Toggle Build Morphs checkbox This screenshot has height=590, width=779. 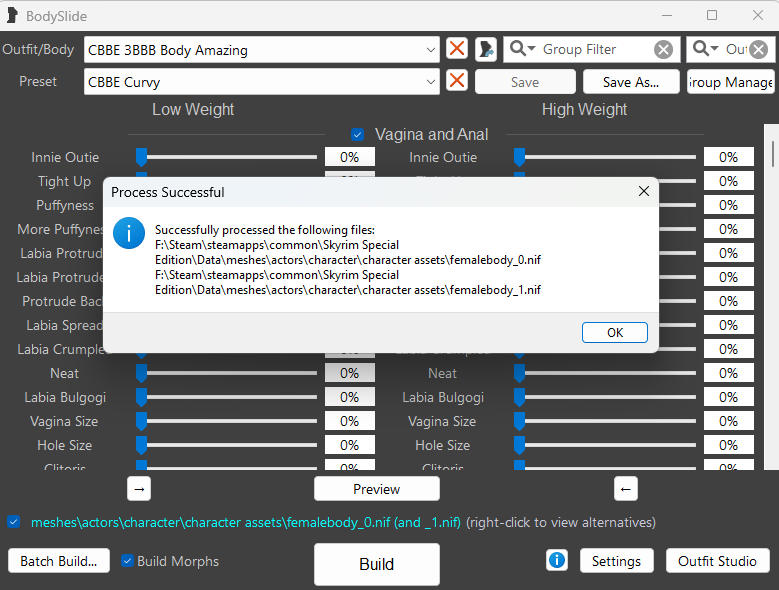[127, 561]
